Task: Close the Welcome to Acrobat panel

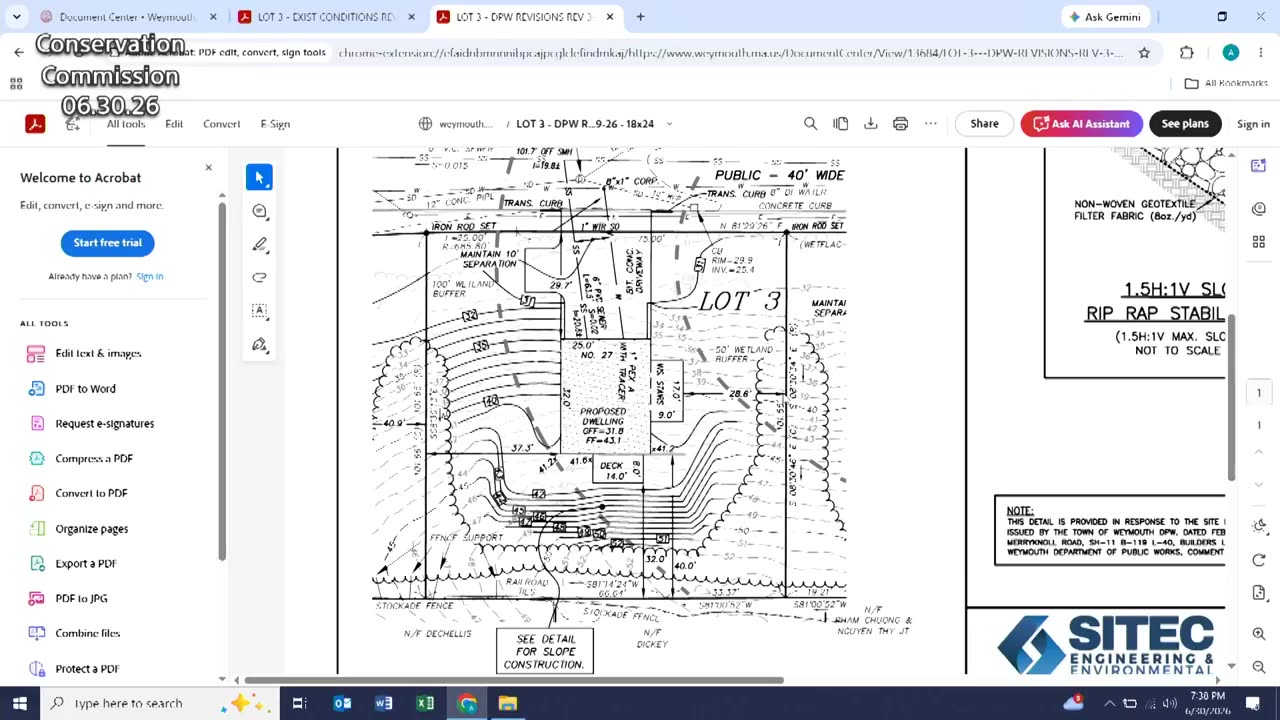Action: coord(208,167)
